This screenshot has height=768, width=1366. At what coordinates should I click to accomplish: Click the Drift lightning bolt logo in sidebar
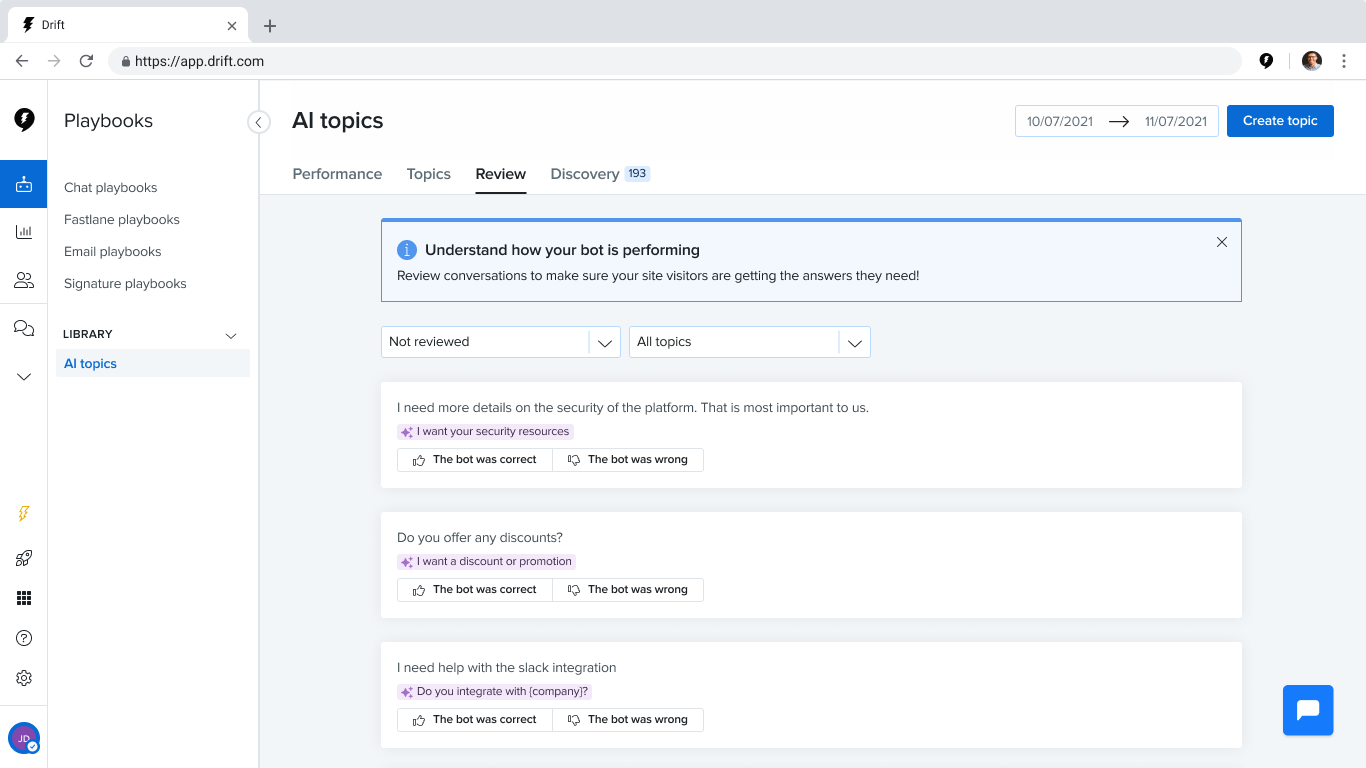24,120
